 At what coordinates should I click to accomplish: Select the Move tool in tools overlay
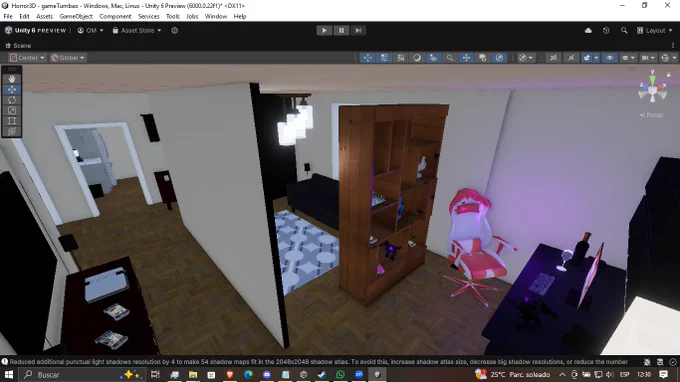click(12, 89)
